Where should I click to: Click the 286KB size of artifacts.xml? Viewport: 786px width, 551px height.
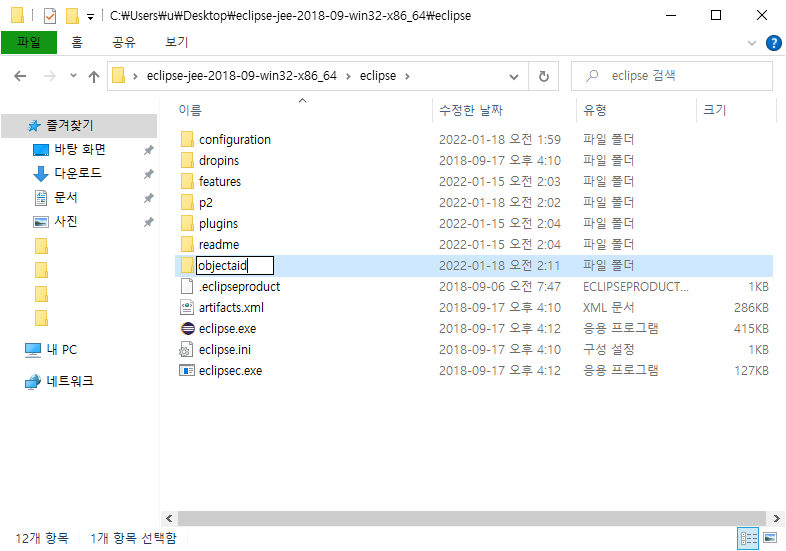click(x=751, y=307)
